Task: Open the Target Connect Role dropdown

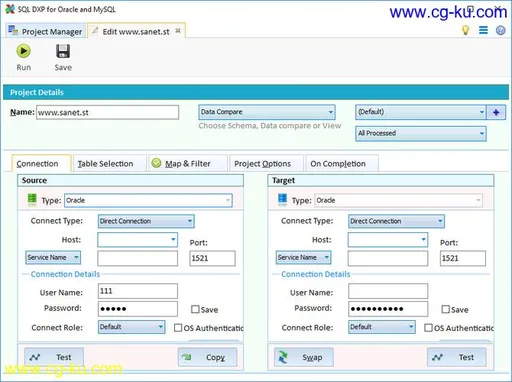Action: 382,327
